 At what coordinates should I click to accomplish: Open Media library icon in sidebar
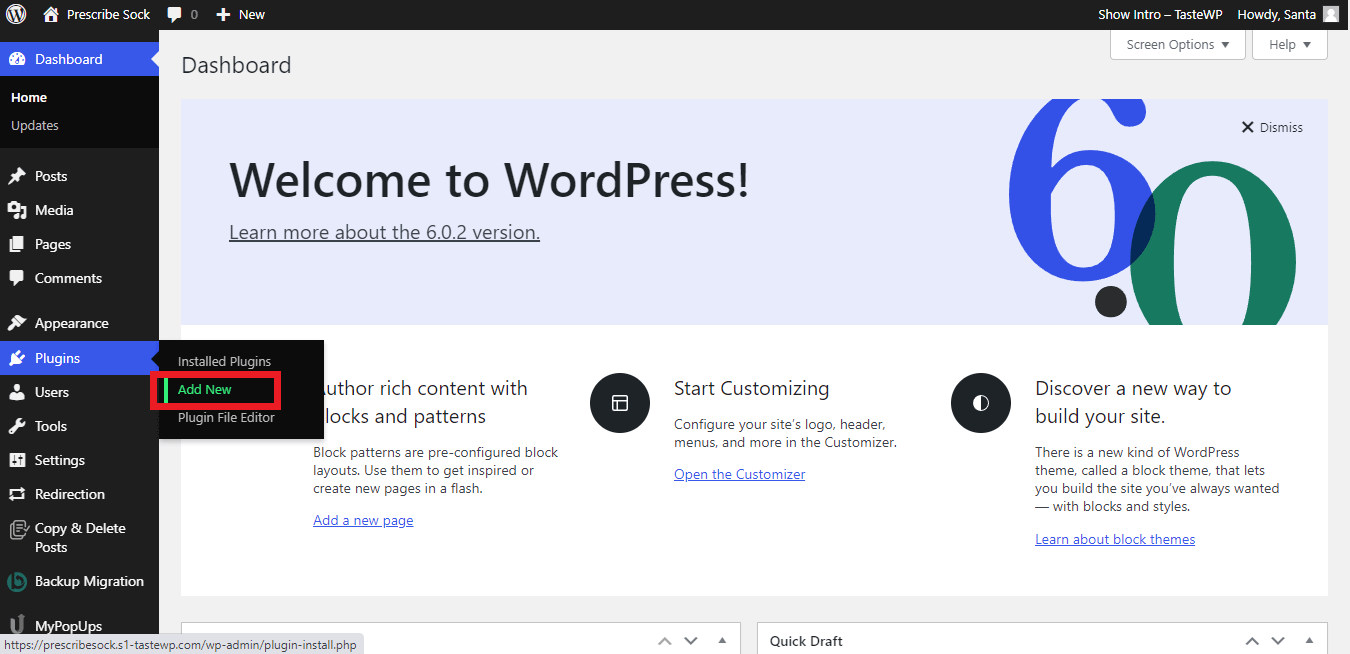point(17,210)
